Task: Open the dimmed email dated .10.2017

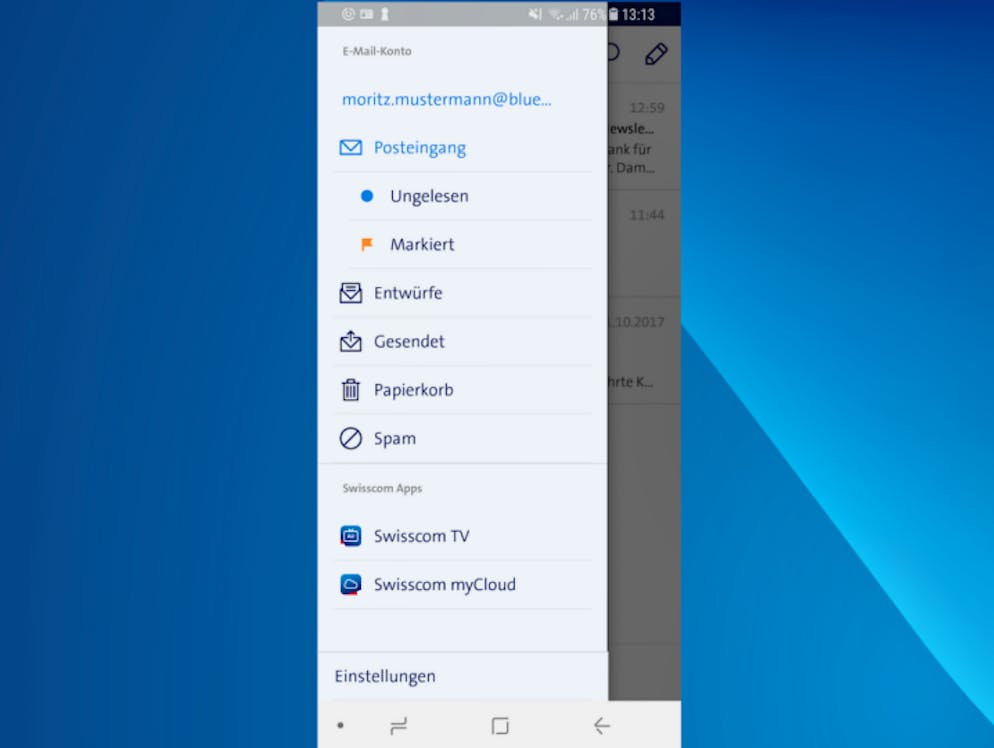Action: pos(644,351)
